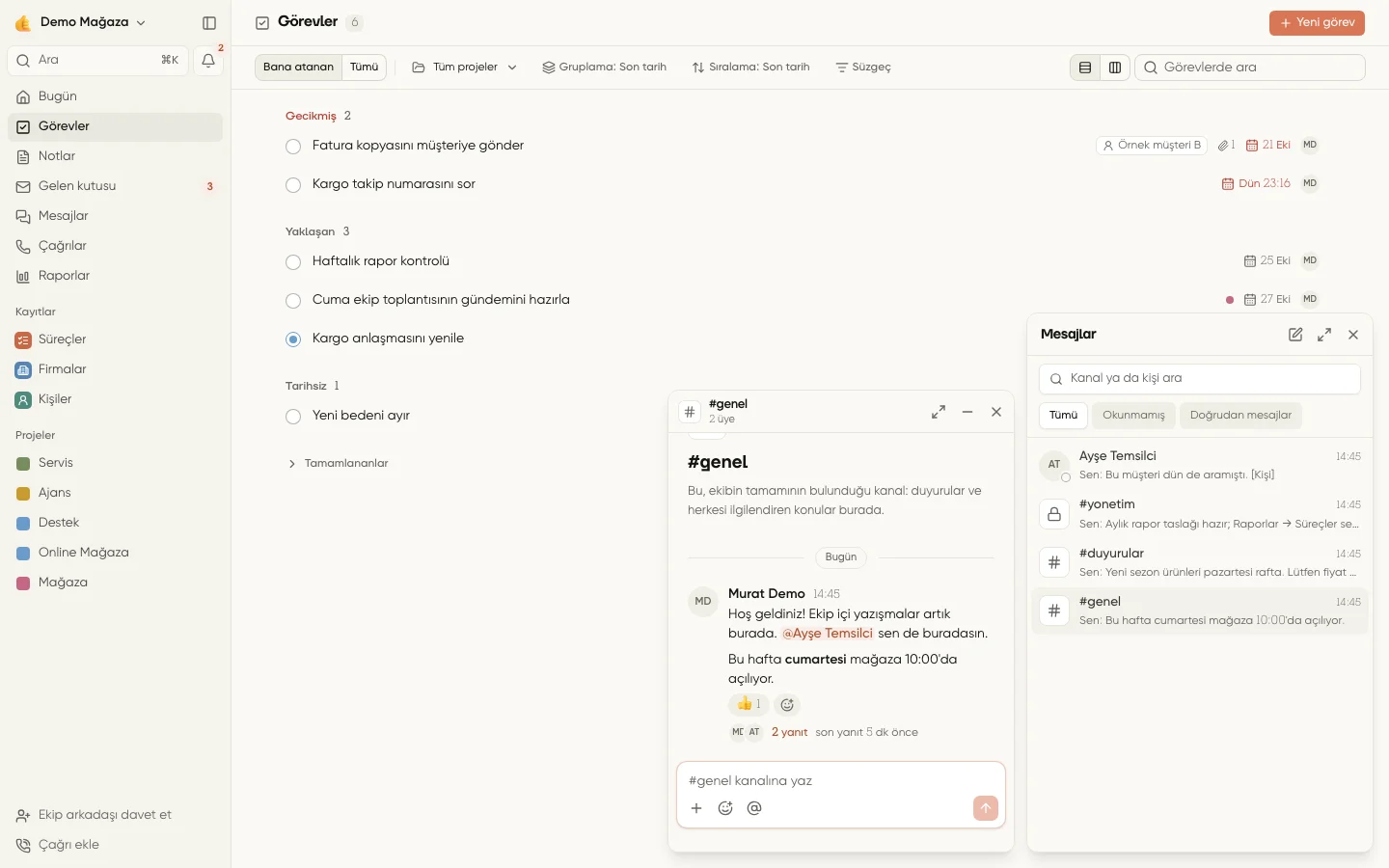
Task: Select the 'Bana atanan' tab
Action: coord(298,68)
